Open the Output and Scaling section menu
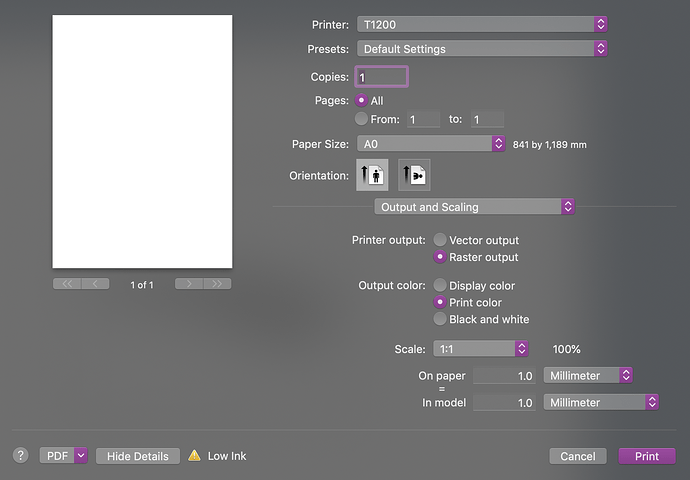690x480 pixels. point(474,207)
